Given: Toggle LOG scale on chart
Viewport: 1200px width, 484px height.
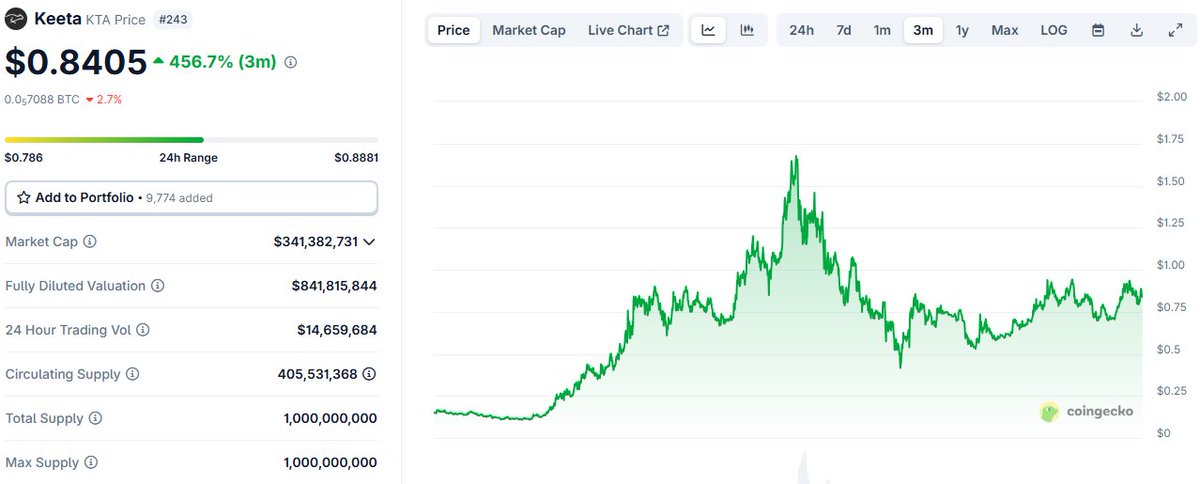Looking at the screenshot, I should 1054,30.
